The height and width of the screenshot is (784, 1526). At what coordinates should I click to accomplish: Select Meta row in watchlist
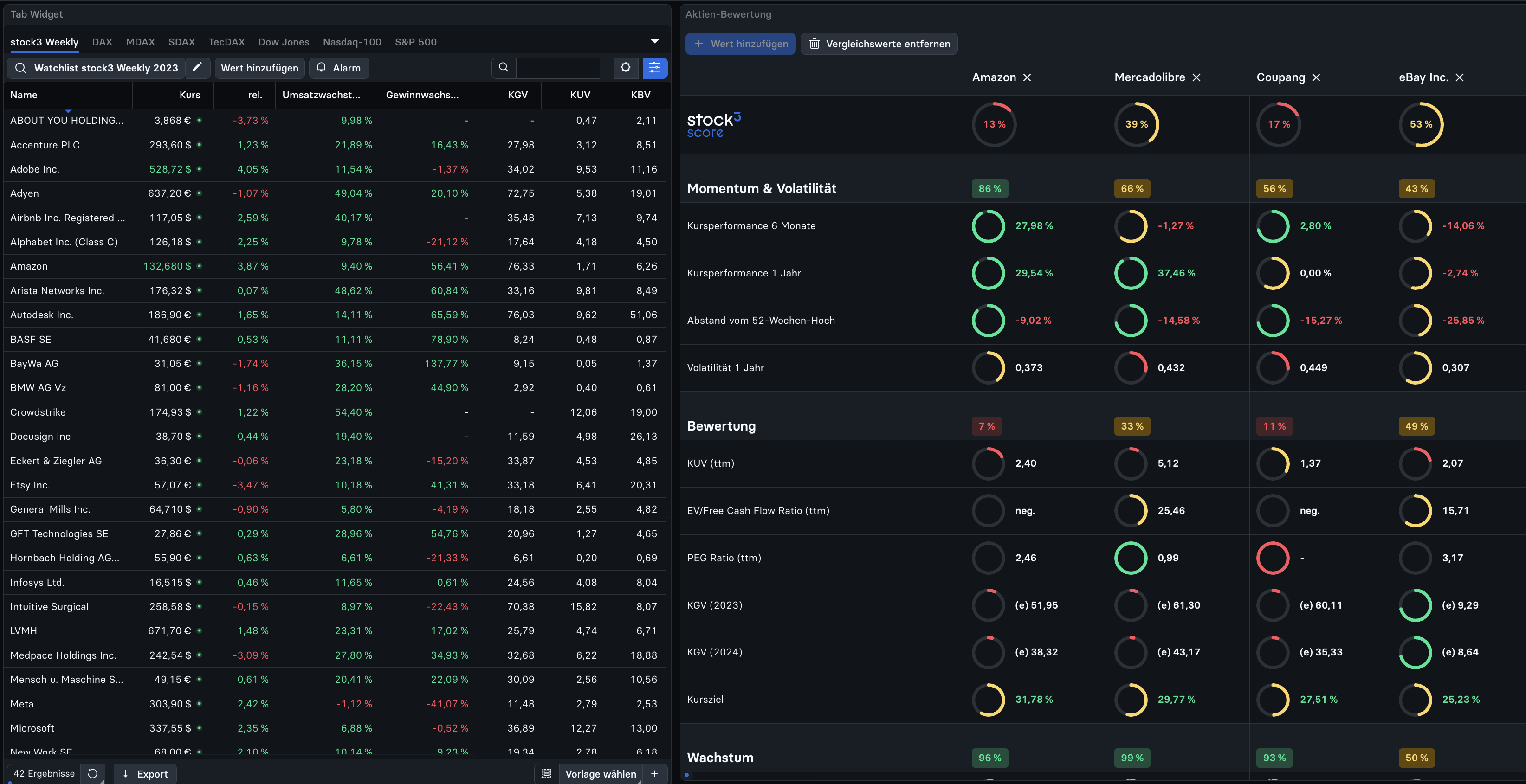tap(335, 703)
